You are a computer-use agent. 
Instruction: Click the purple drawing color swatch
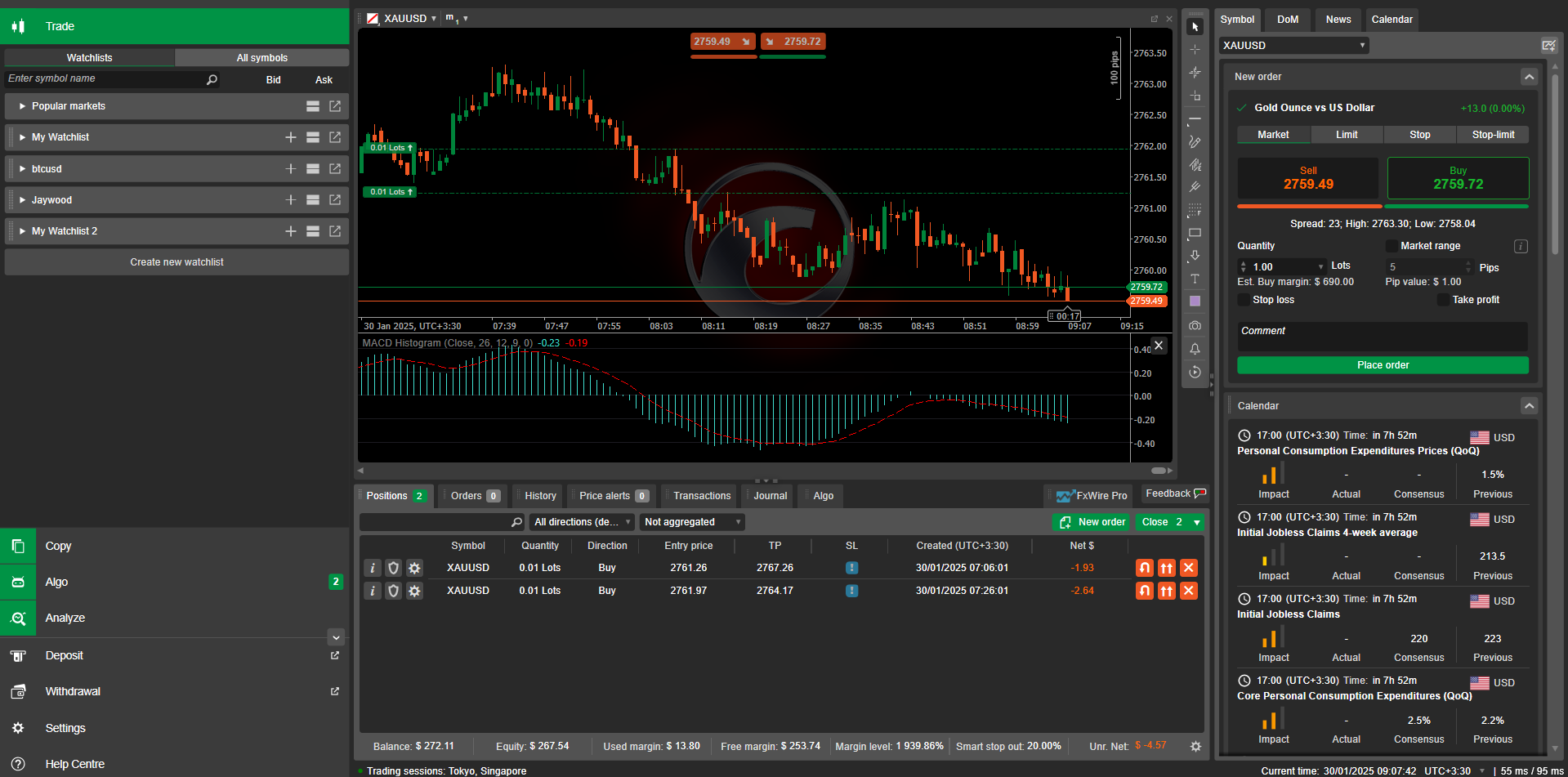pyautogui.click(x=1195, y=301)
